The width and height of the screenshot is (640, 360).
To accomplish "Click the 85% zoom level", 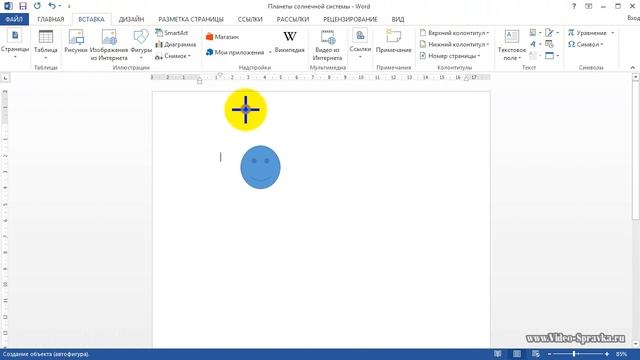I will (621, 354).
